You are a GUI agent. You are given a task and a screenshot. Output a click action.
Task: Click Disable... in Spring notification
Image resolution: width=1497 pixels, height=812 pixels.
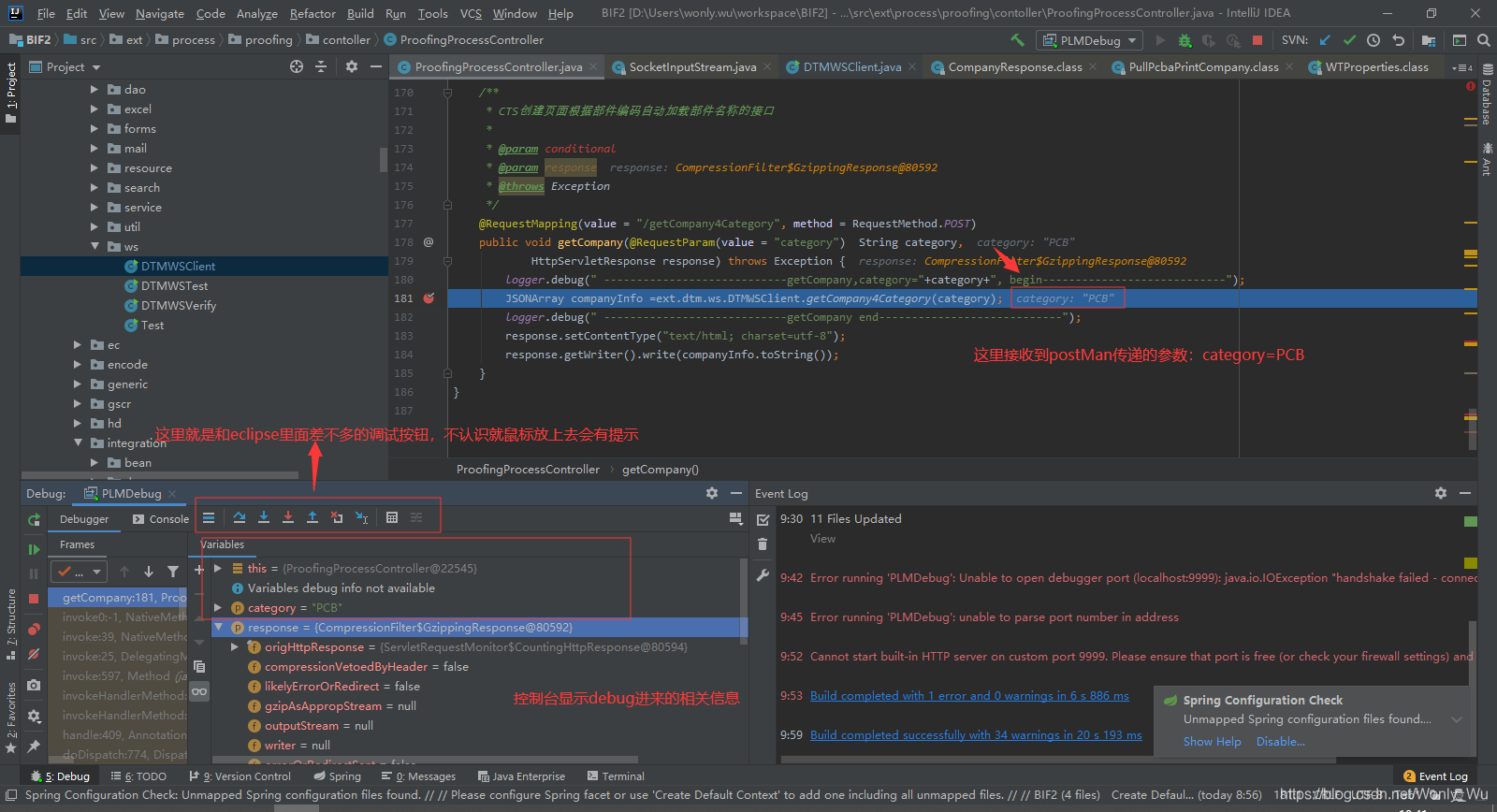tap(1280, 742)
